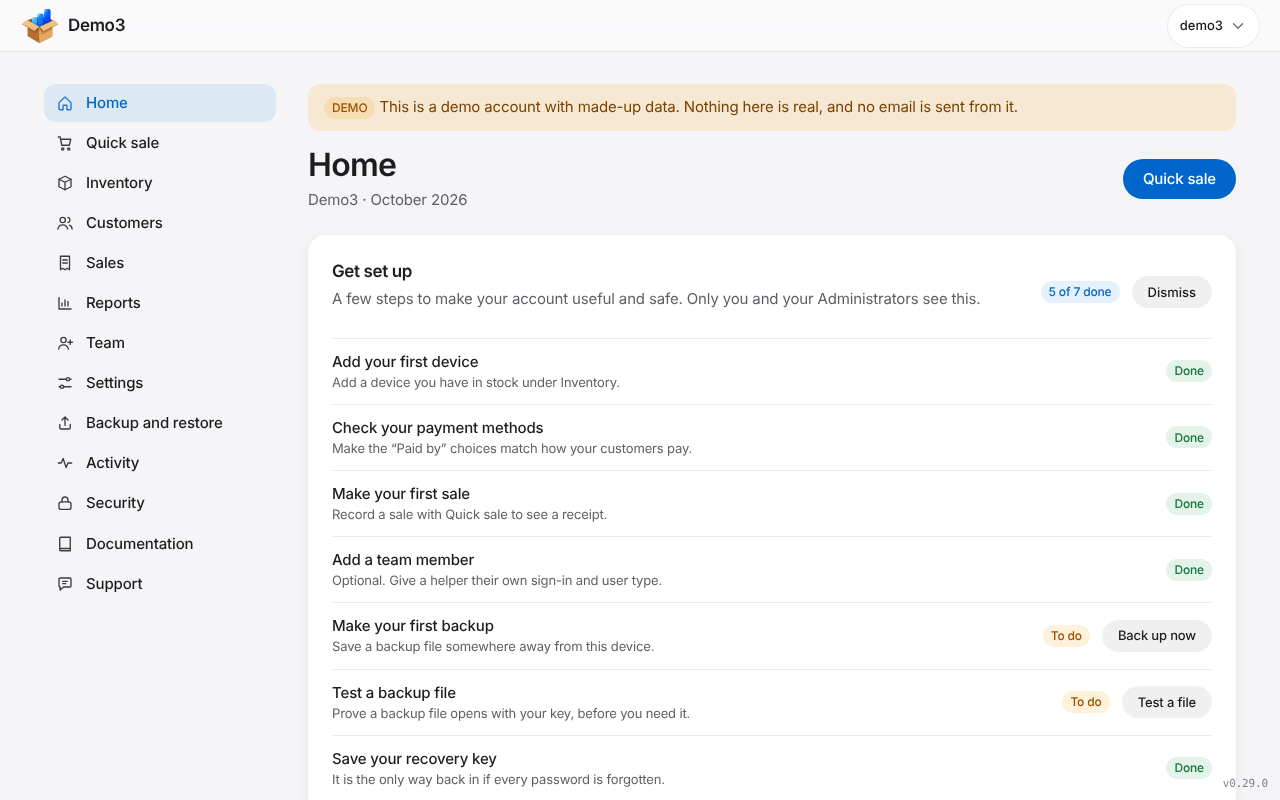This screenshot has width=1280, height=800.
Task: Click the Support chat bubble icon
Action: [65, 584]
